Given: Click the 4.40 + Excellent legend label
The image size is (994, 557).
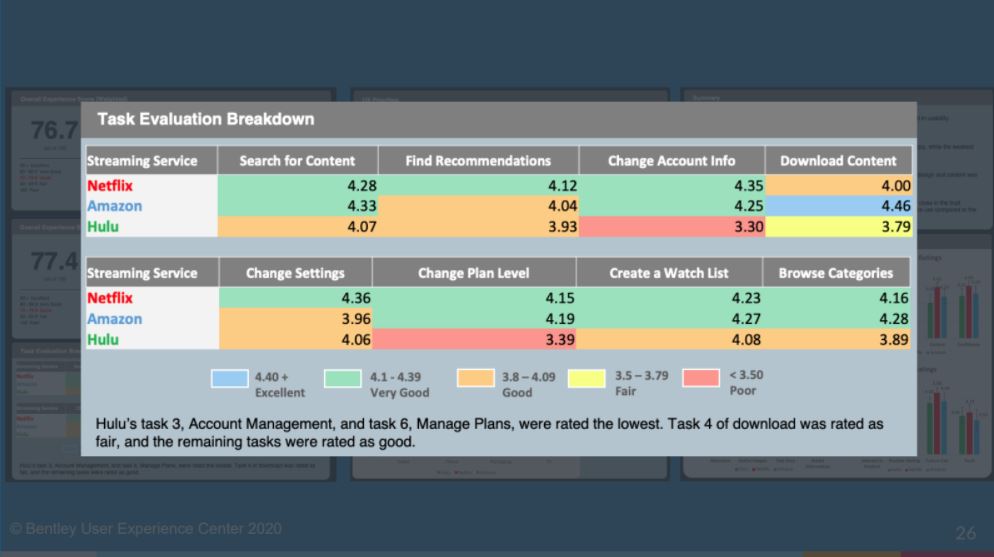Looking at the screenshot, I should click(x=280, y=385).
